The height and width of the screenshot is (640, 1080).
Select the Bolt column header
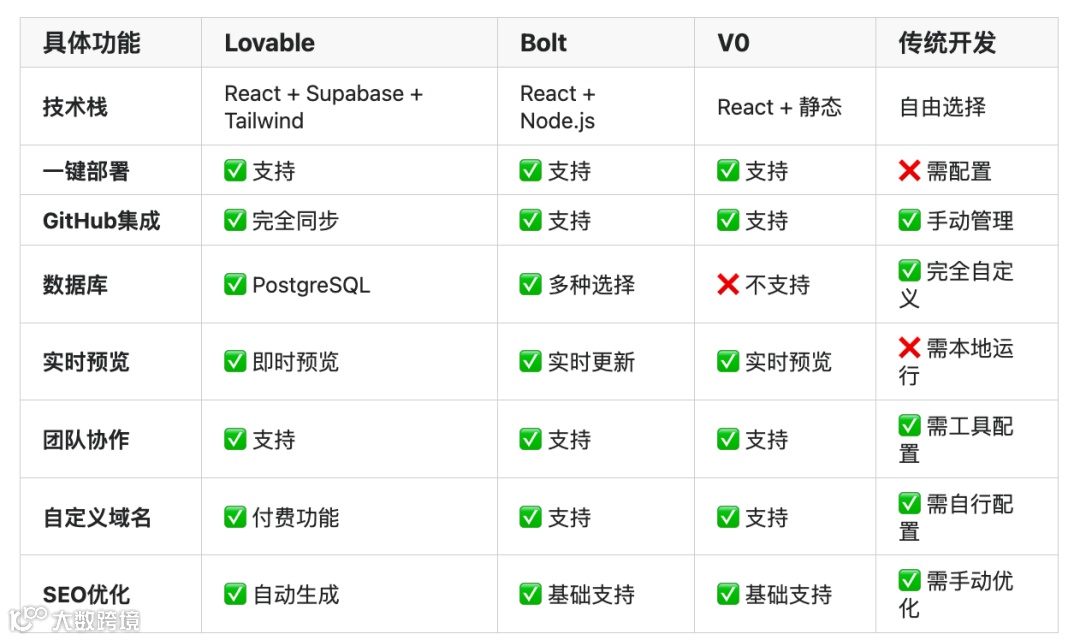543,43
